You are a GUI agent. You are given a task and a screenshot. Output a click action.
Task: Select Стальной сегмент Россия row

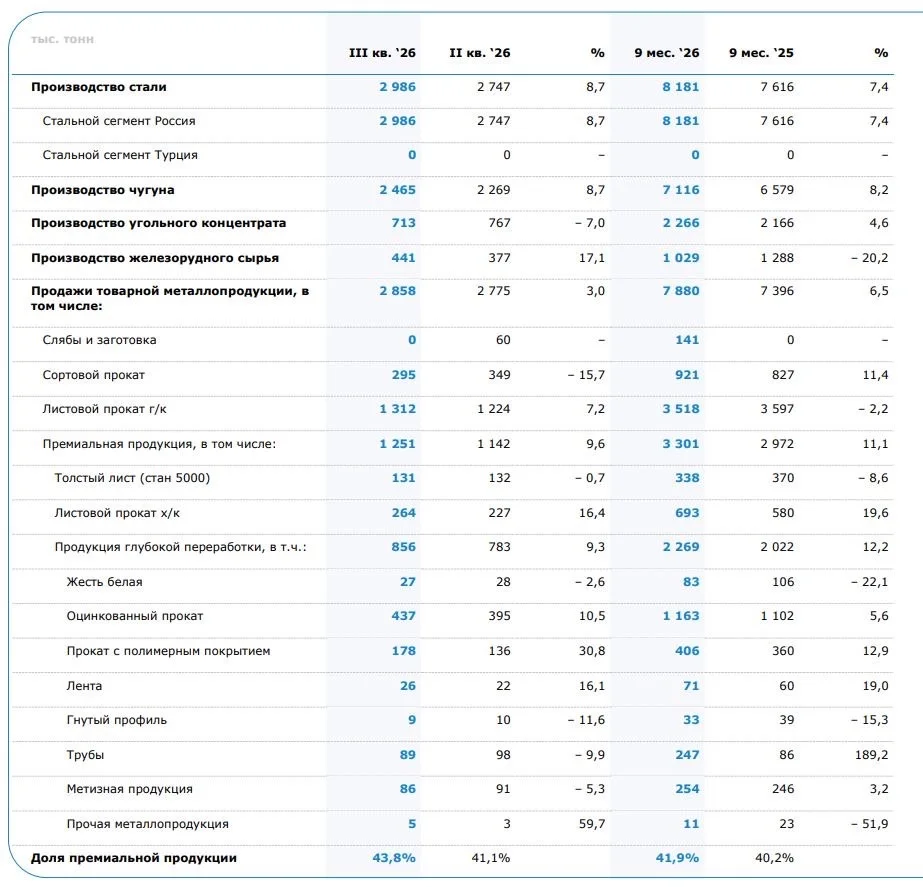(453, 121)
